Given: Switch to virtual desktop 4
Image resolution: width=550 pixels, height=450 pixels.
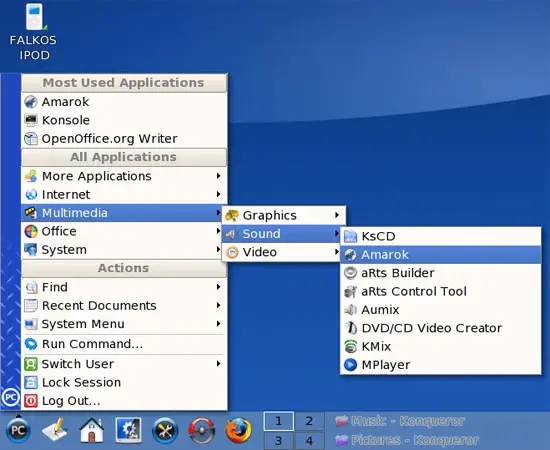Looking at the screenshot, I should (x=309, y=441).
